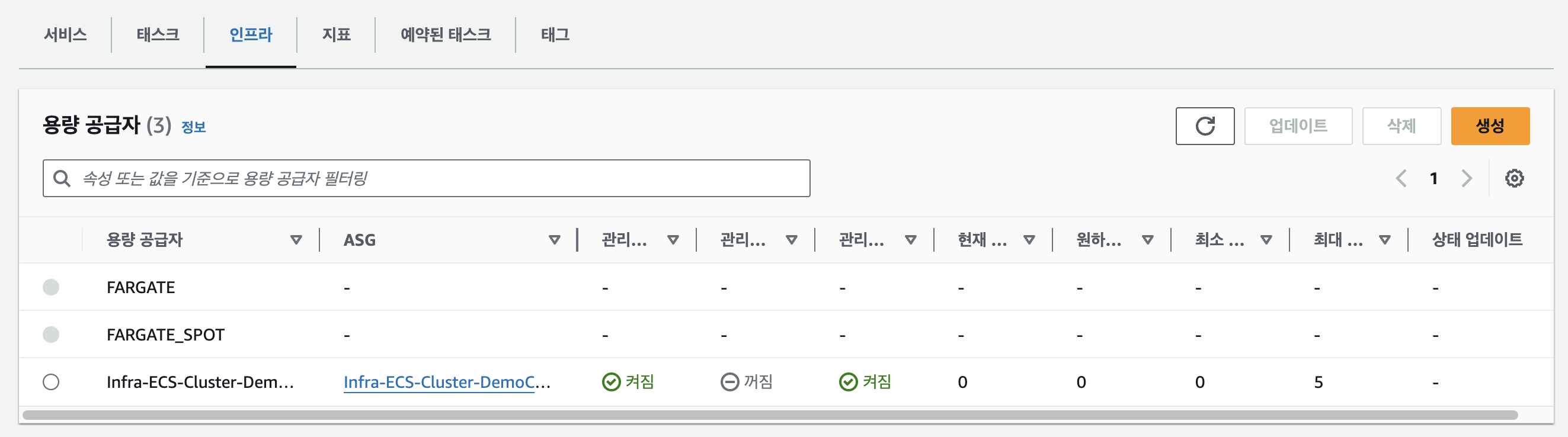Click the capacity provider filter field
This screenshot has height=437, width=1568.
coord(439,178)
